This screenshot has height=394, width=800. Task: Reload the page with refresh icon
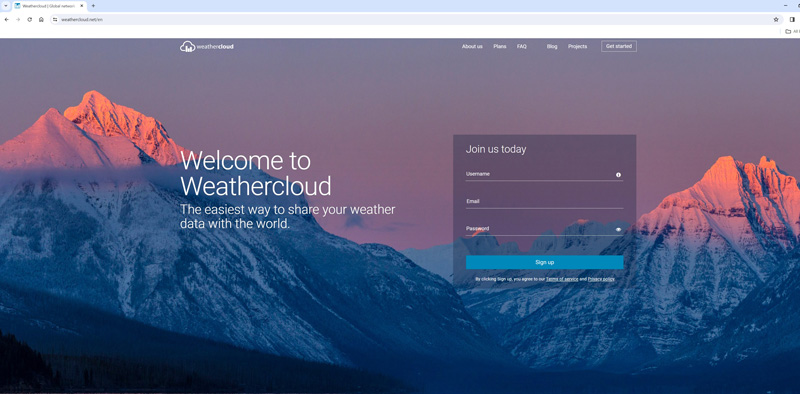pos(30,19)
